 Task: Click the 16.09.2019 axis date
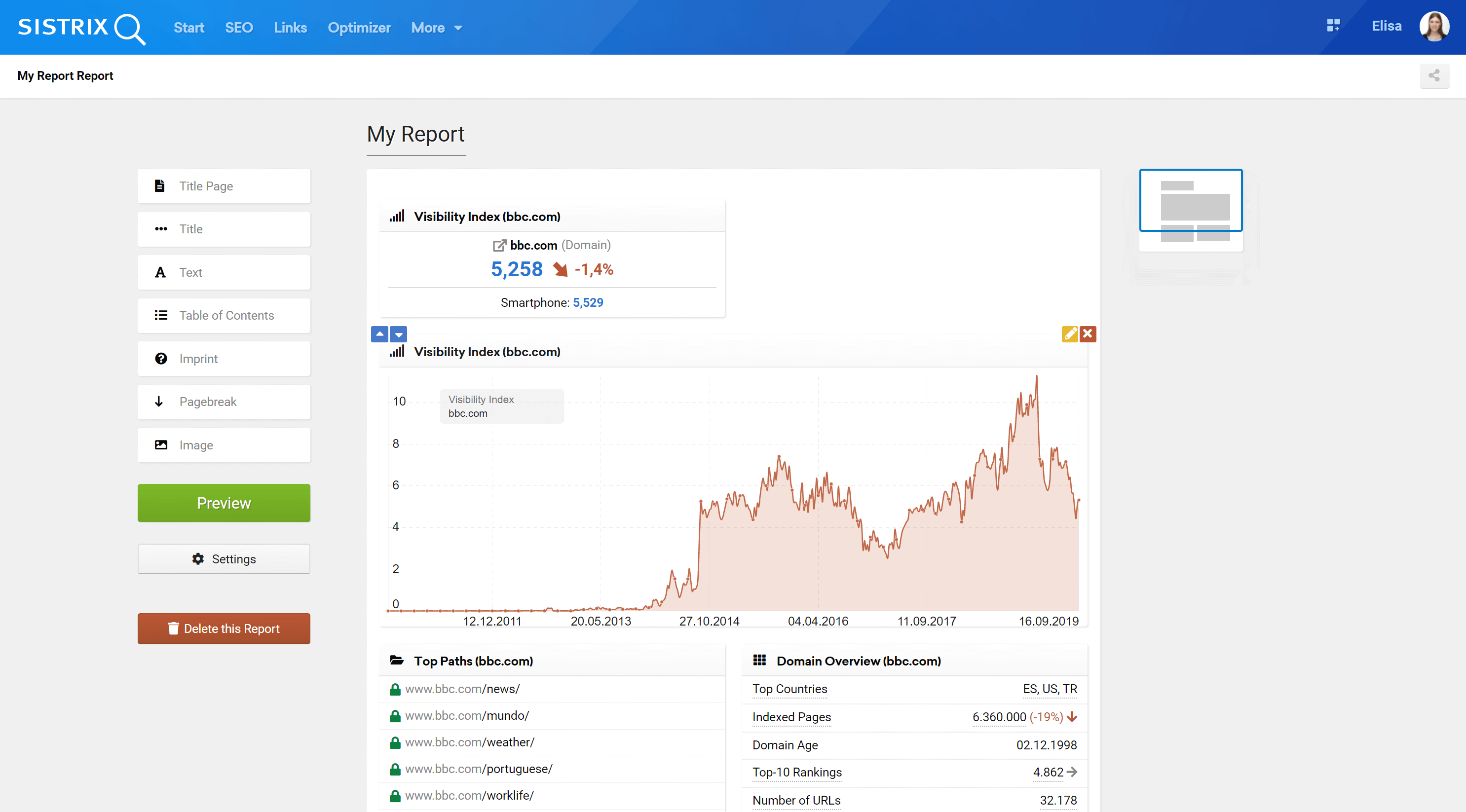coord(1048,622)
